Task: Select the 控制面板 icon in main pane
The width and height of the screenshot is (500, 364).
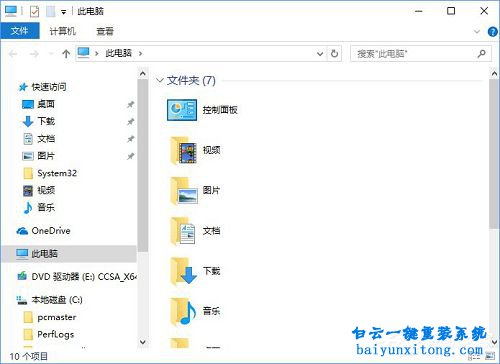Action: 182,110
